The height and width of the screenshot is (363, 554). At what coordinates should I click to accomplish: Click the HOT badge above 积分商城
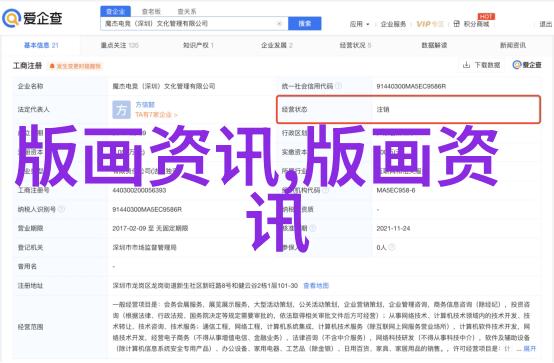(486, 16)
